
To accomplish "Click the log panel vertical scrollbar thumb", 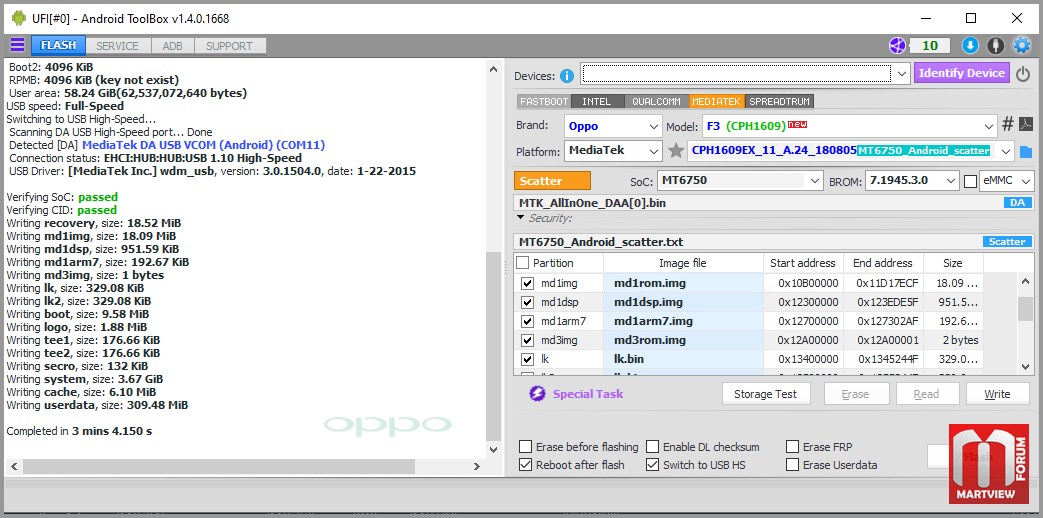I will 492,346.
